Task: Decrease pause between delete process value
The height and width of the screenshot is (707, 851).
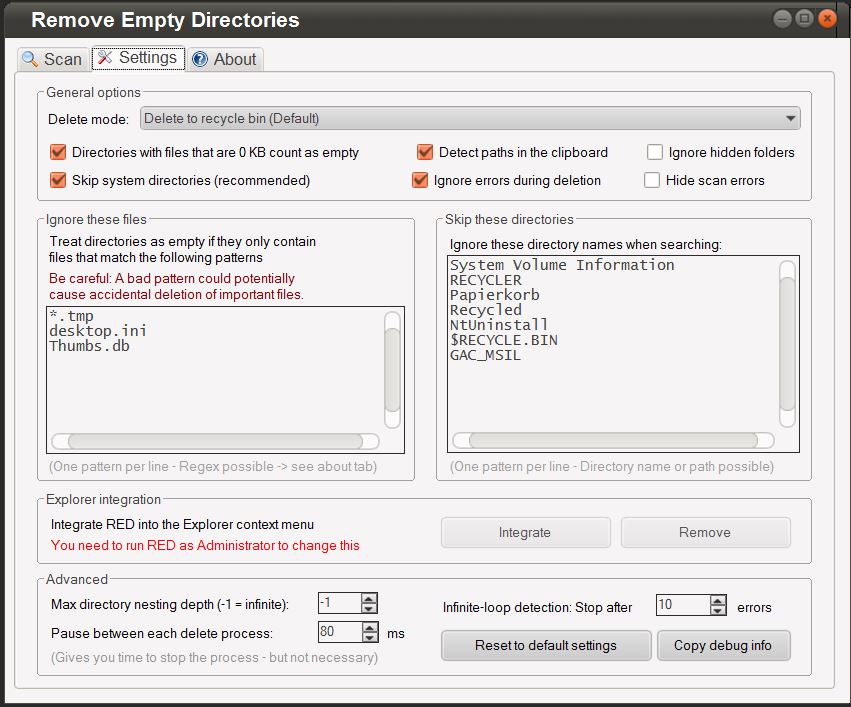Action: [369, 637]
